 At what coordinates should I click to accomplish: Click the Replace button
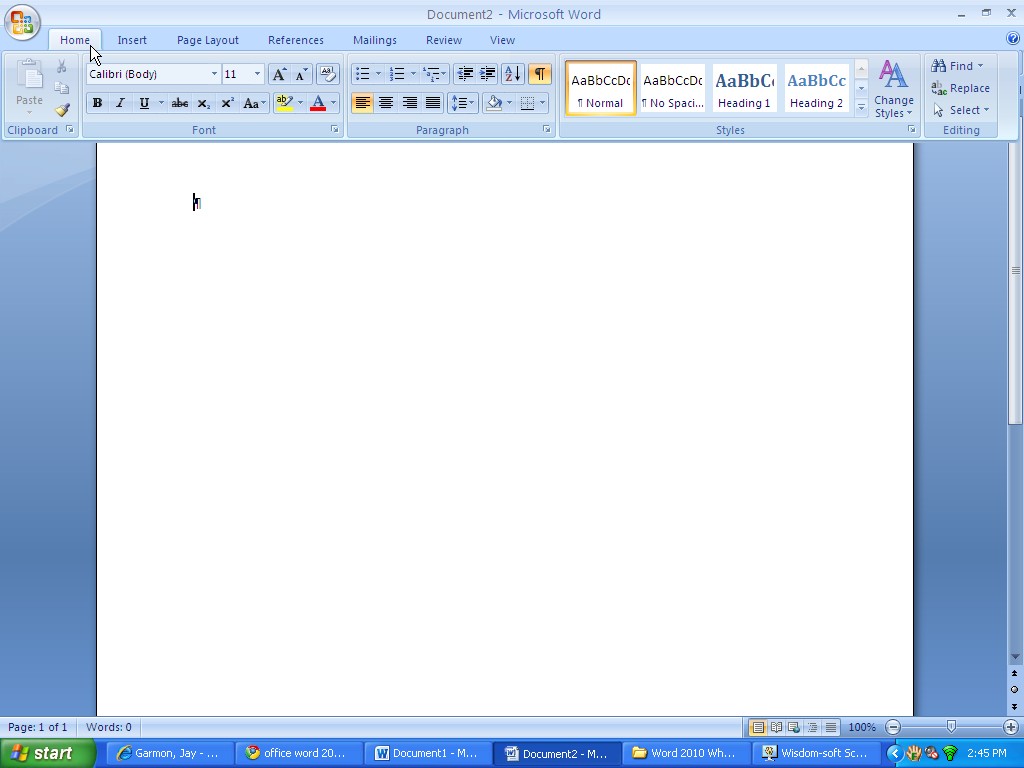tap(960, 88)
